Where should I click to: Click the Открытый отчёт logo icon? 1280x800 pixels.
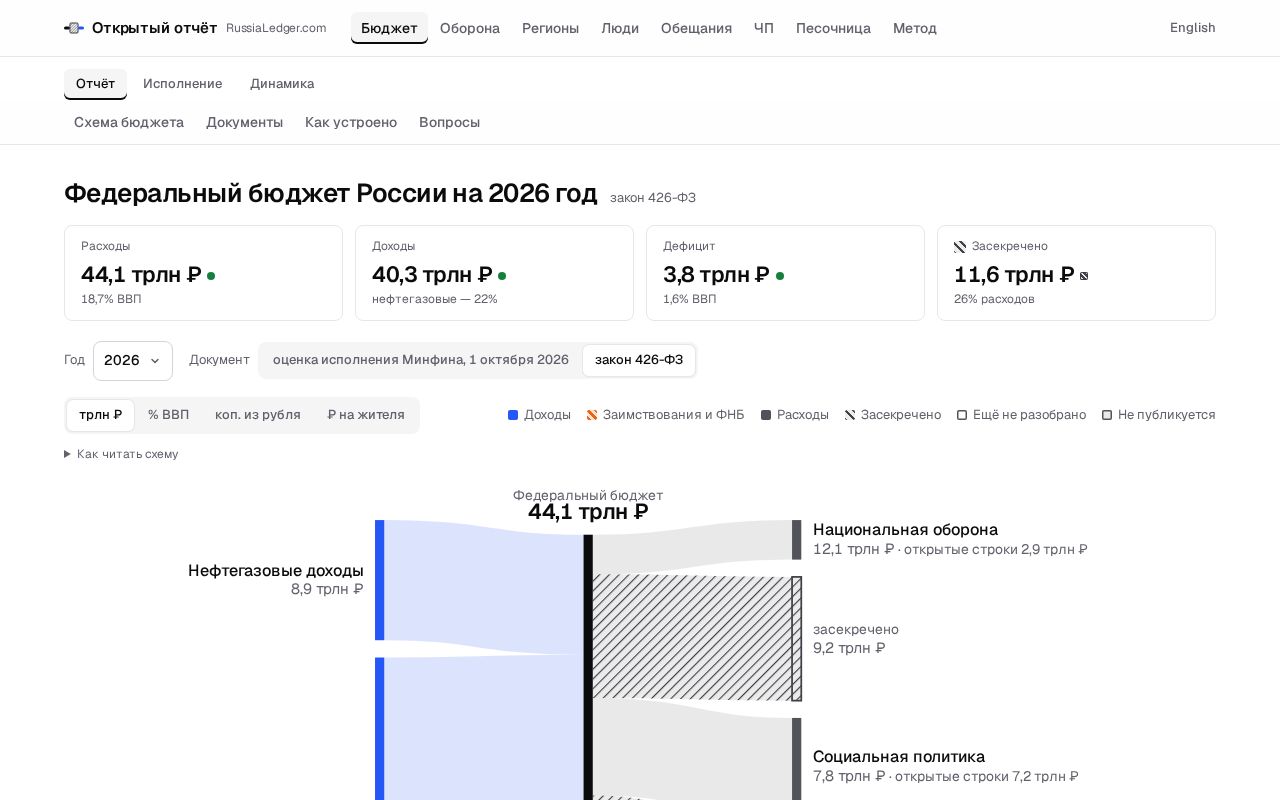tap(74, 28)
